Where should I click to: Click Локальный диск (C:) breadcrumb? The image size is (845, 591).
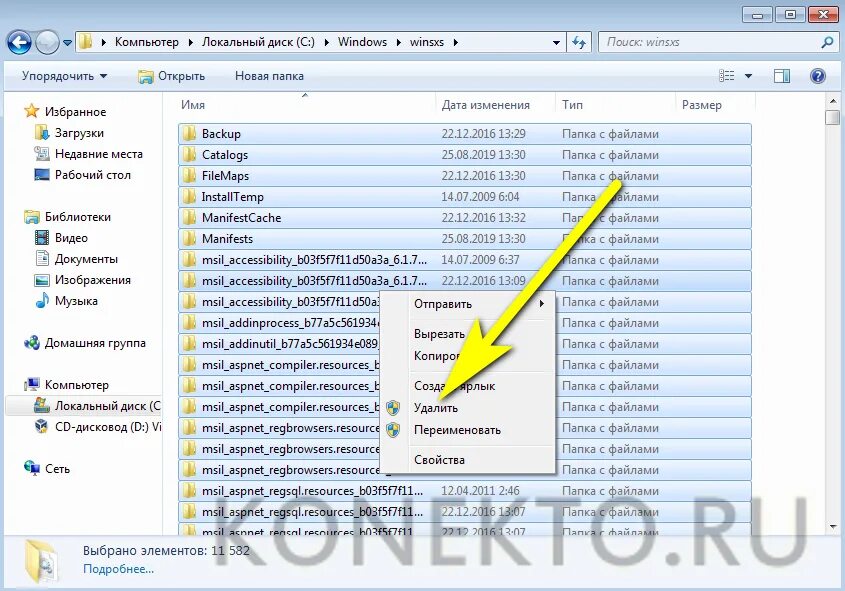258,42
